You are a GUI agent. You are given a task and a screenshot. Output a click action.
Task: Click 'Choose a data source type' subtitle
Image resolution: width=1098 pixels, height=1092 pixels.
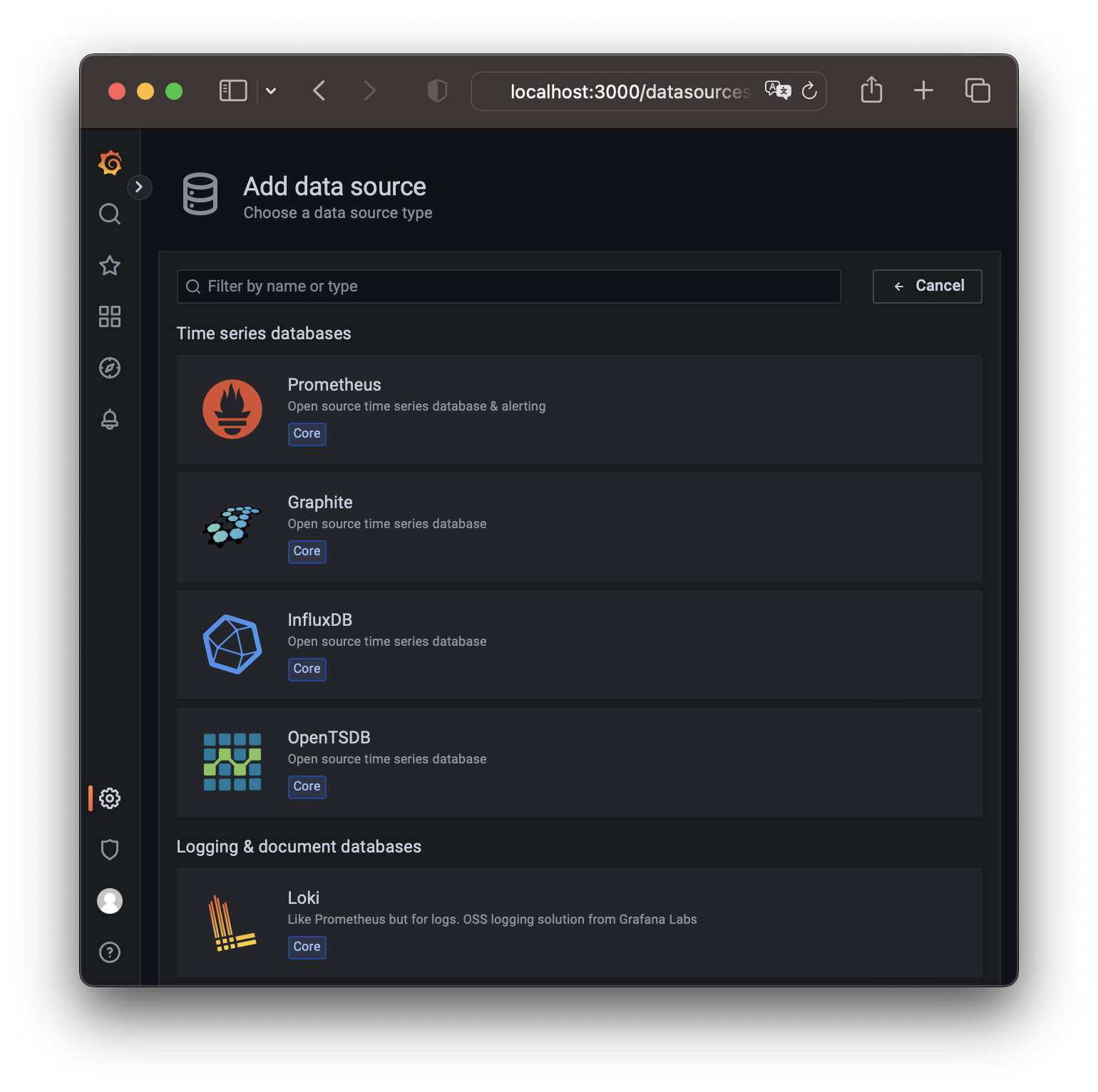pyautogui.click(x=338, y=213)
